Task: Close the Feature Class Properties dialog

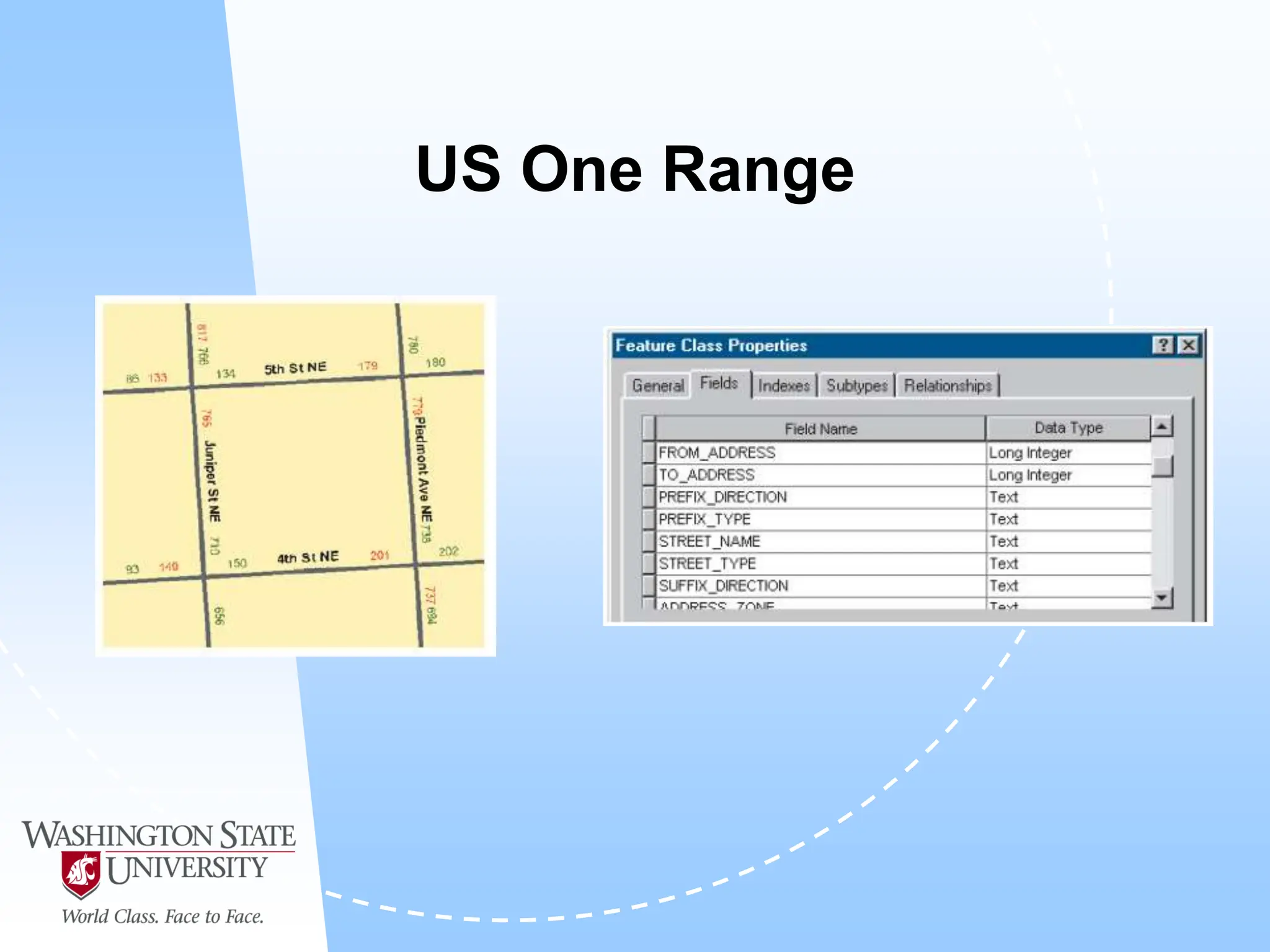Action: click(x=1188, y=345)
